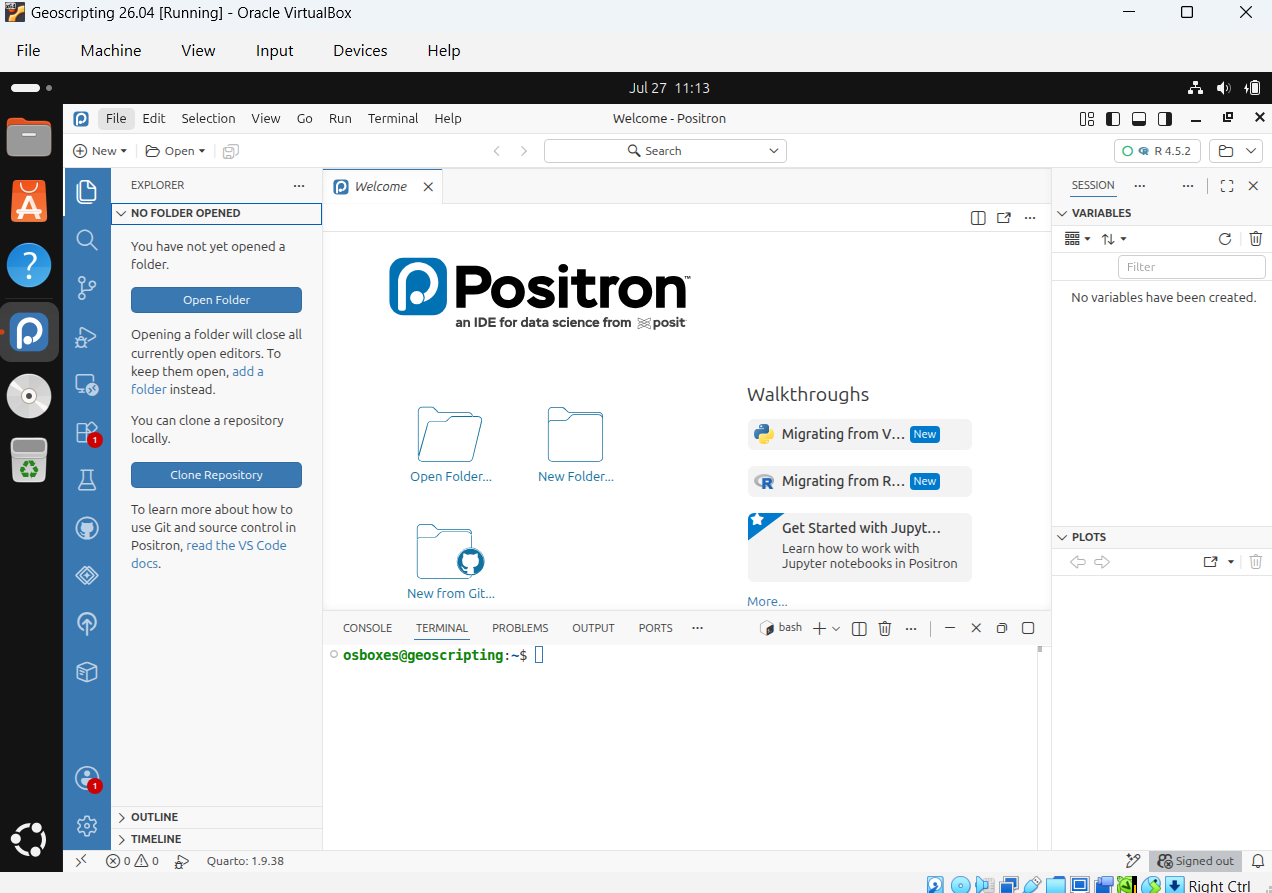Toggle the bottom panel visibility
This screenshot has width=1272, height=893.
[1139, 119]
